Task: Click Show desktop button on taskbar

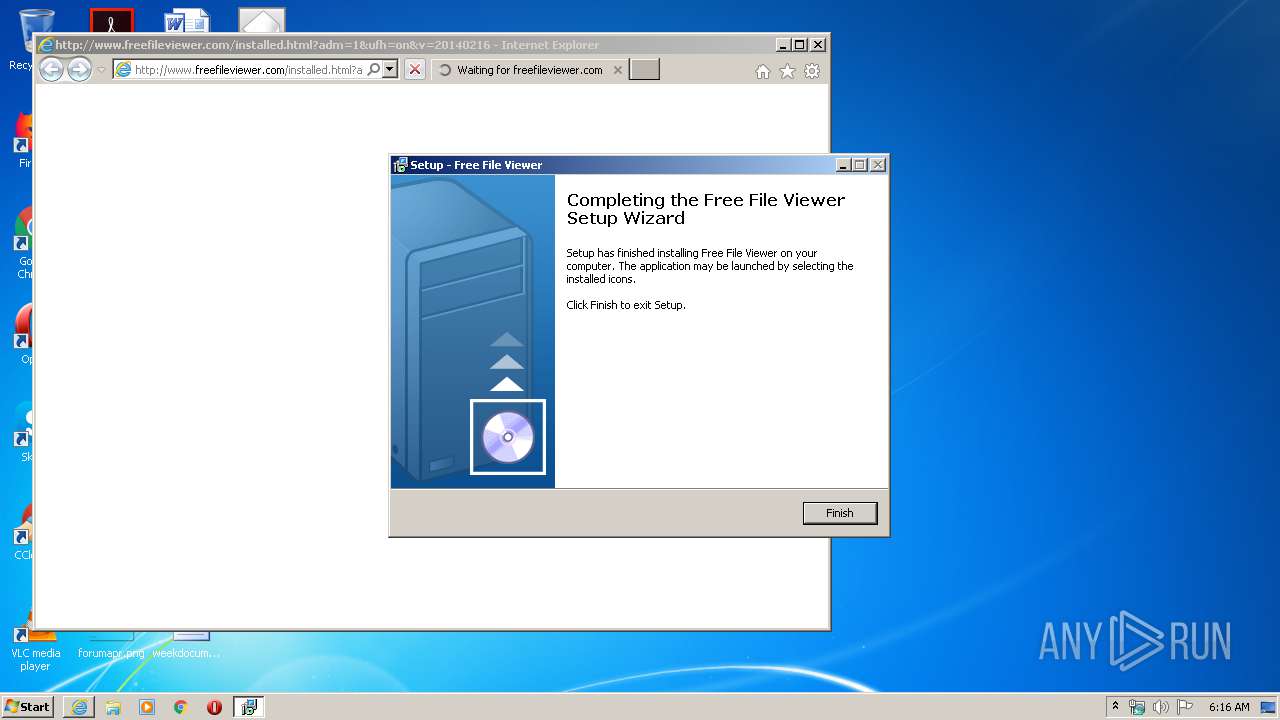Action: [1269, 707]
